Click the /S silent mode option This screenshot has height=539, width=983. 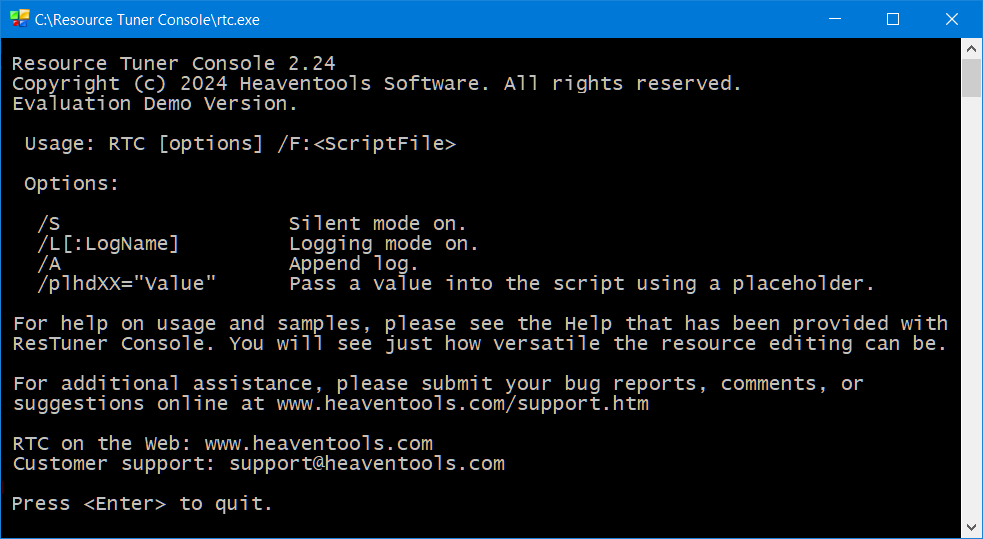(48, 224)
